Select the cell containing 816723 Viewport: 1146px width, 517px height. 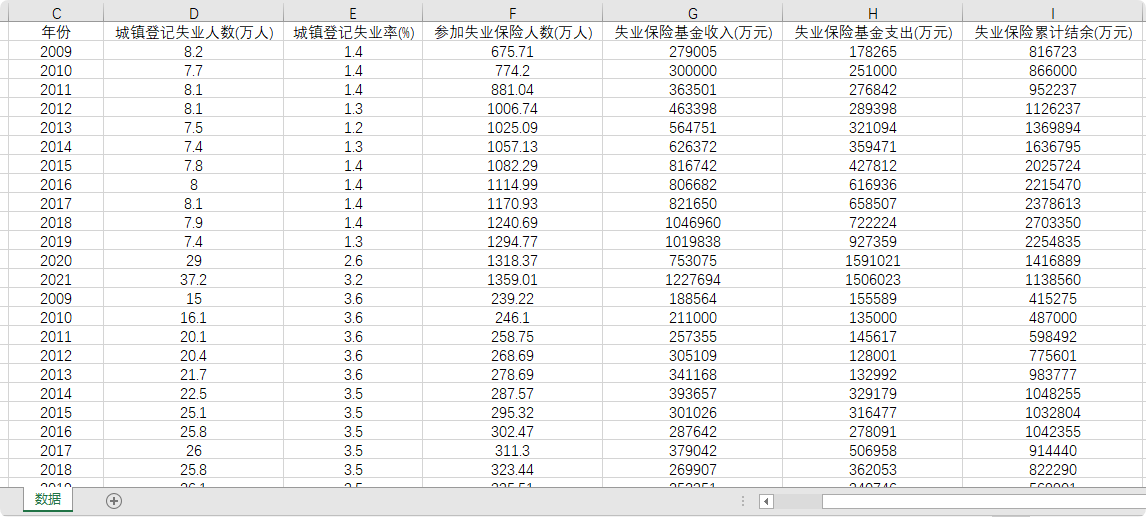(x=1053, y=51)
